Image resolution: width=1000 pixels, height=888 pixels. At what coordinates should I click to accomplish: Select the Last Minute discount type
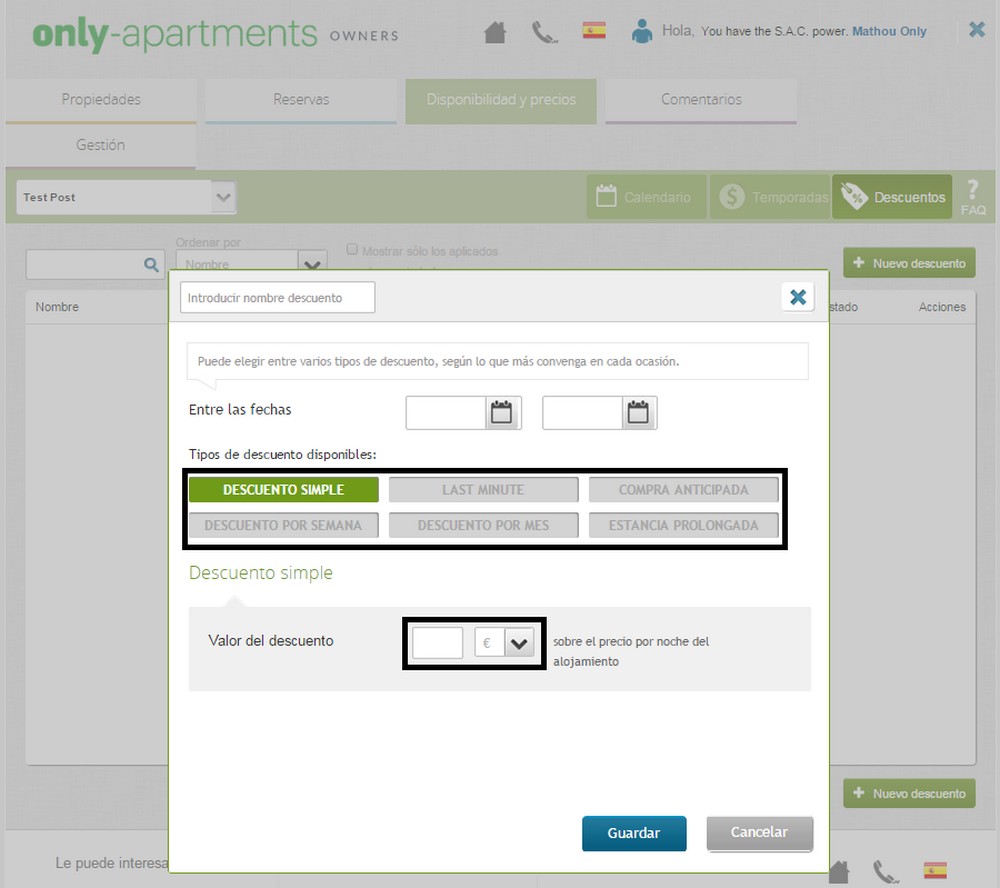pos(483,490)
